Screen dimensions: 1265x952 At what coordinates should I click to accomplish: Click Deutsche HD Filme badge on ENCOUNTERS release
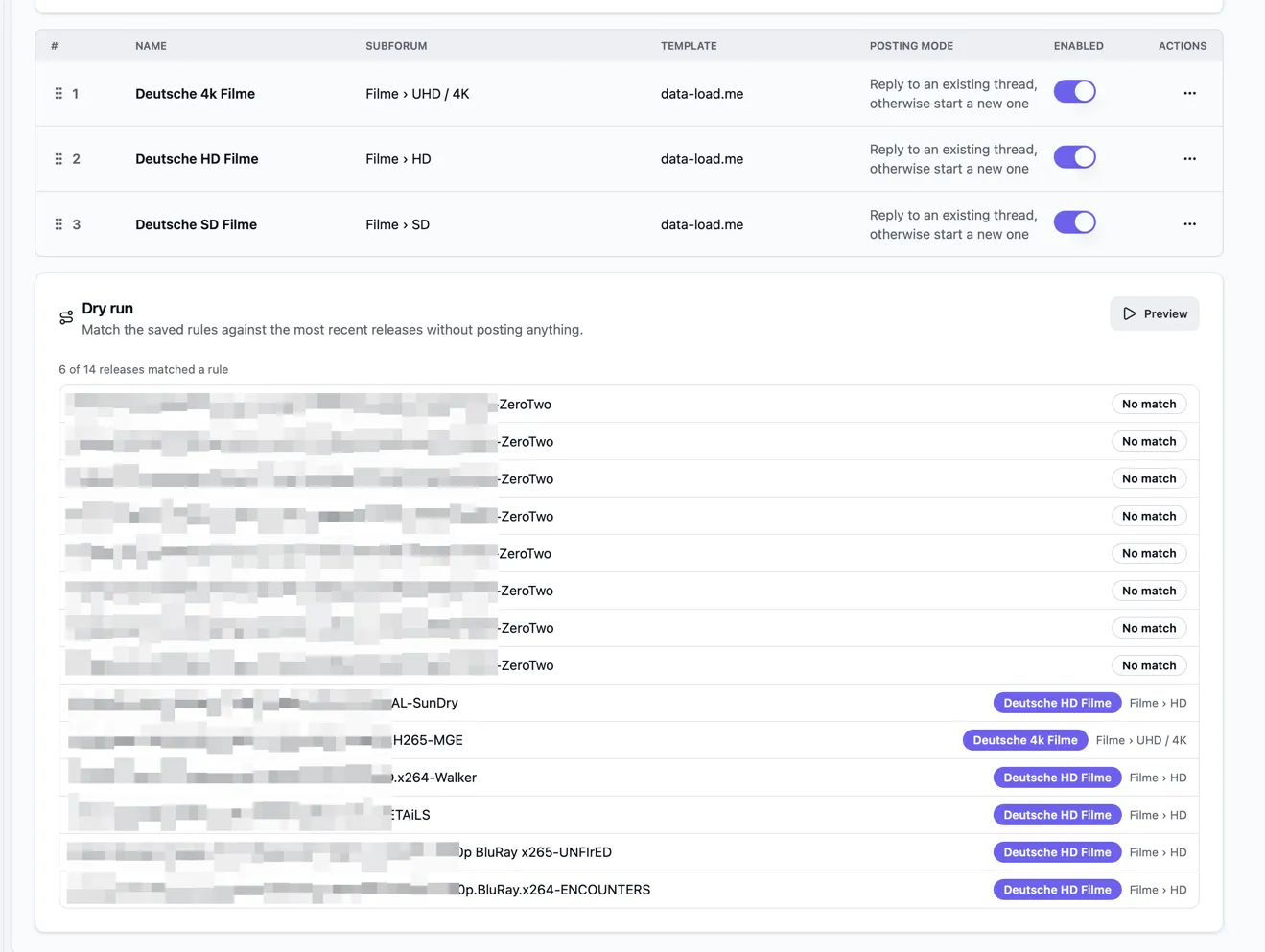[x=1057, y=890]
